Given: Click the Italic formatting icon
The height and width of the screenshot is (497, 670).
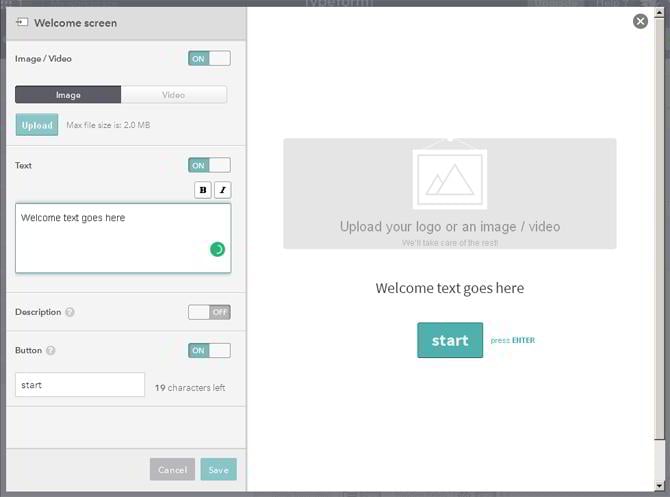Looking at the screenshot, I should pyautogui.click(x=222, y=190).
